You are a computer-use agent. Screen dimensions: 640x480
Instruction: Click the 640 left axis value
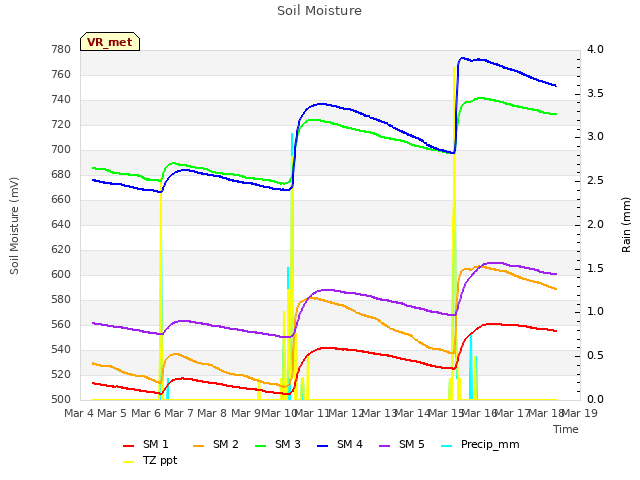click(x=61, y=225)
